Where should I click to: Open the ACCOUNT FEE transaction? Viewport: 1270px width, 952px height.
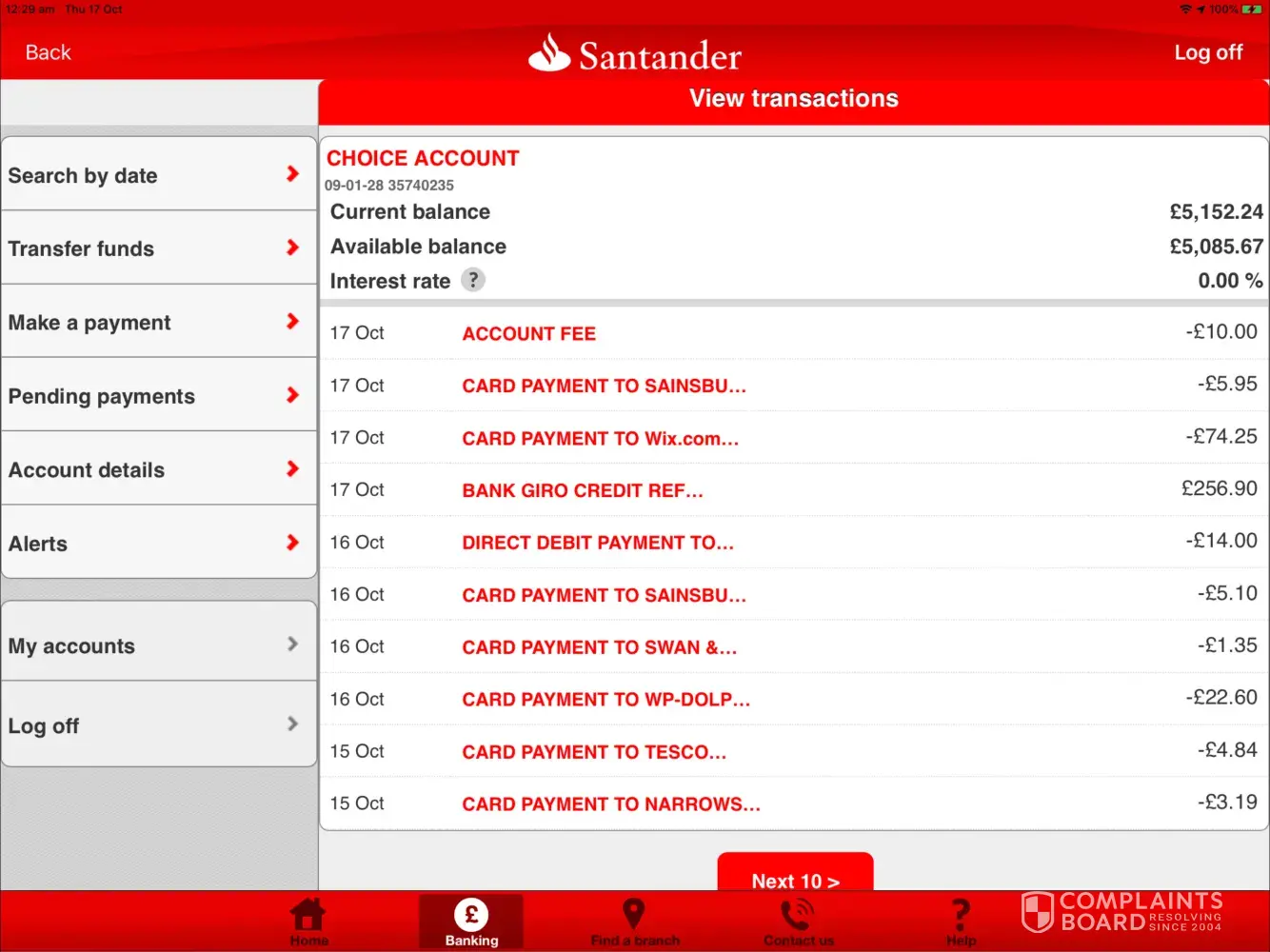(794, 333)
